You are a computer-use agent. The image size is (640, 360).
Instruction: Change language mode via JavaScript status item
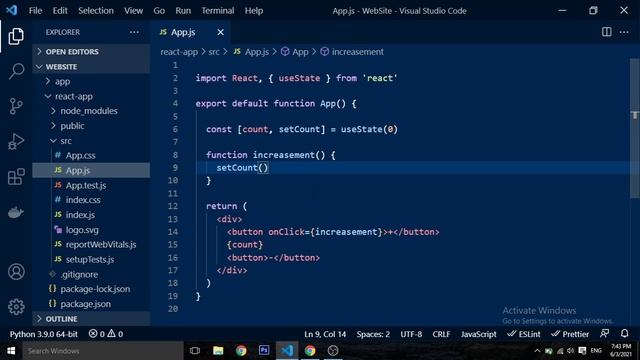click(x=478, y=334)
